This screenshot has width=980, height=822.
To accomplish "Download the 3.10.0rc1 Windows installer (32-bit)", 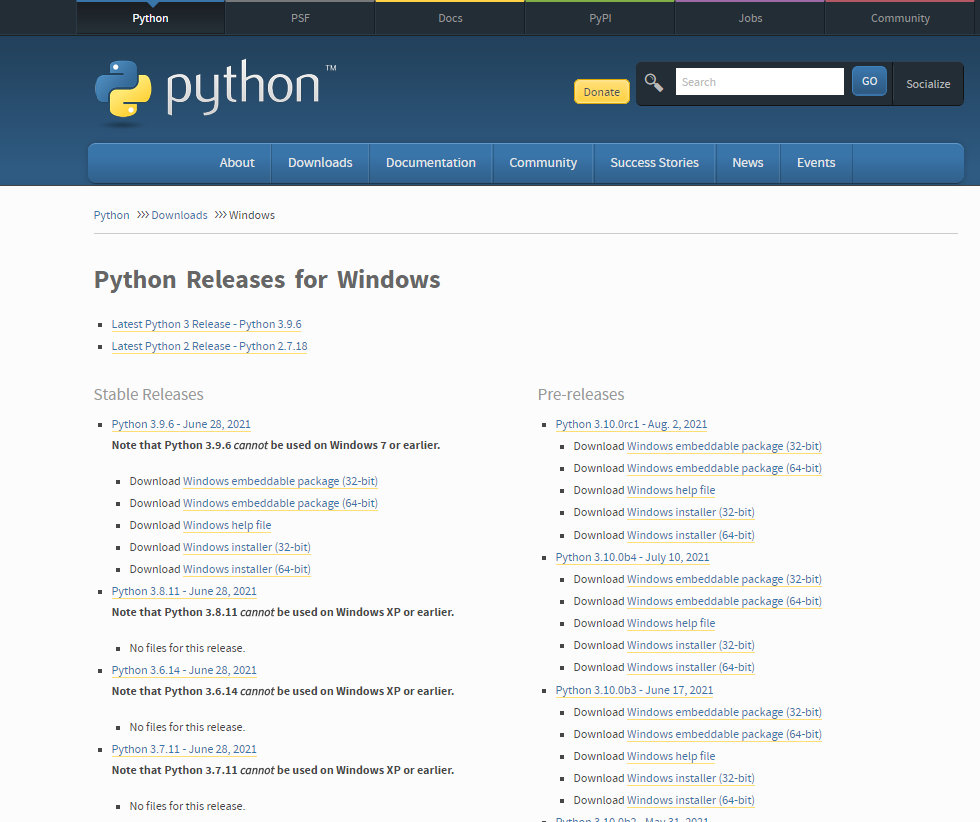I will click(x=691, y=512).
